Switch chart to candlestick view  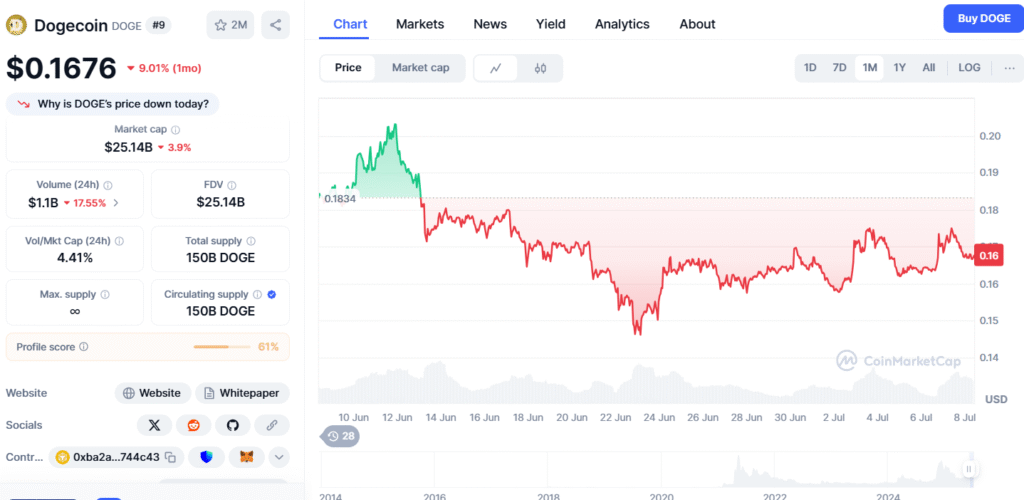tap(541, 68)
